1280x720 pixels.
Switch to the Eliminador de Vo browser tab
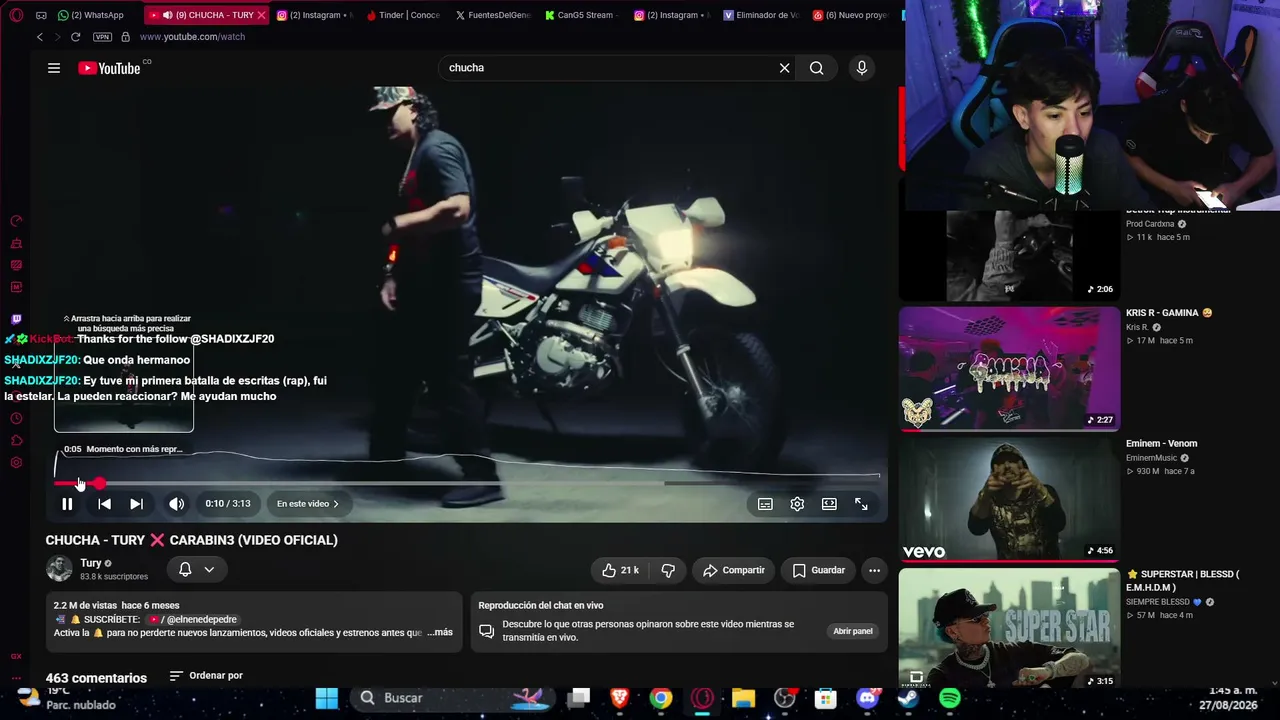click(x=761, y=15)
